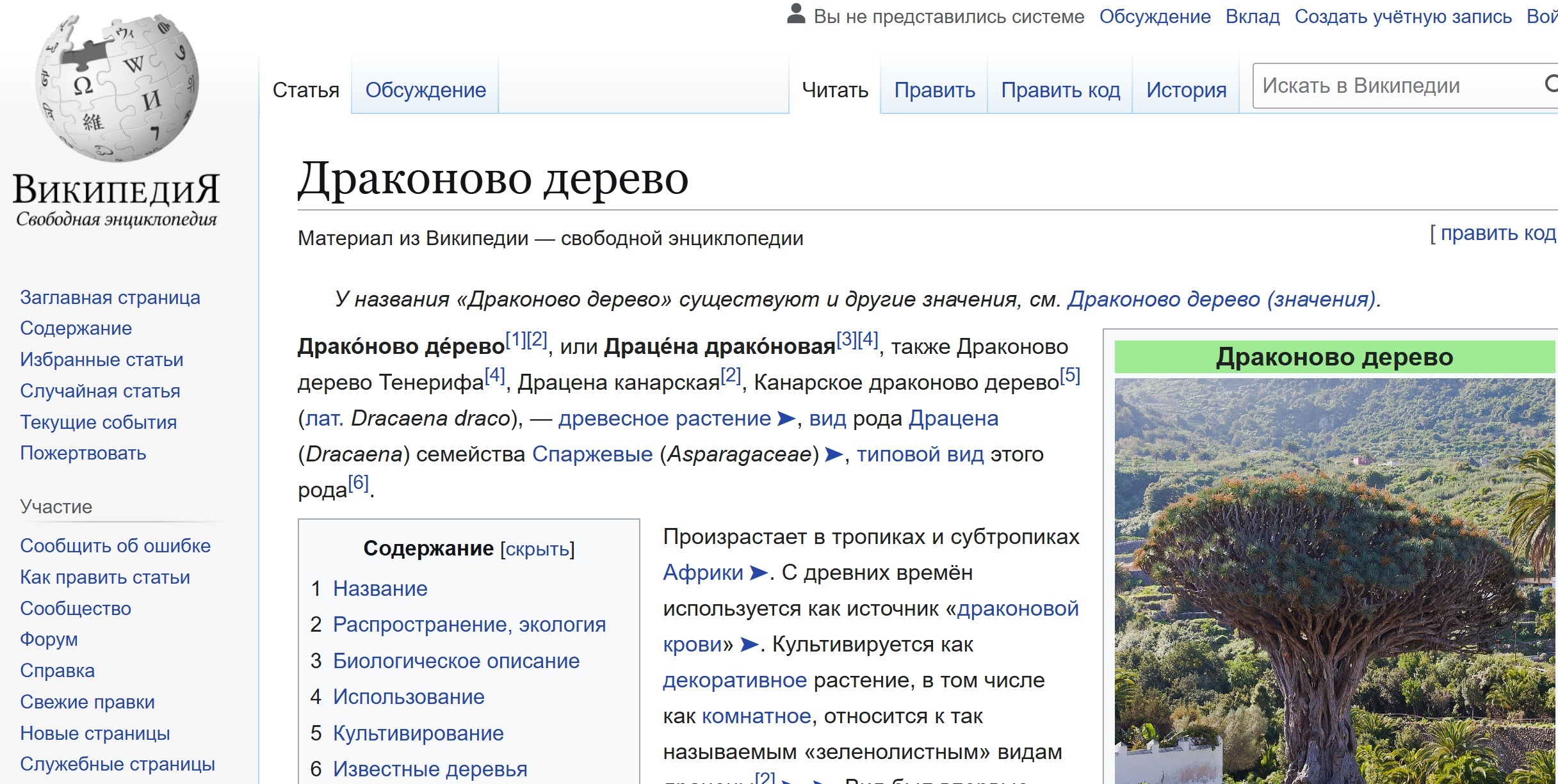Open the 'Править код' tab
The image size is (1558, 784).
click(x=1060, y=90)
